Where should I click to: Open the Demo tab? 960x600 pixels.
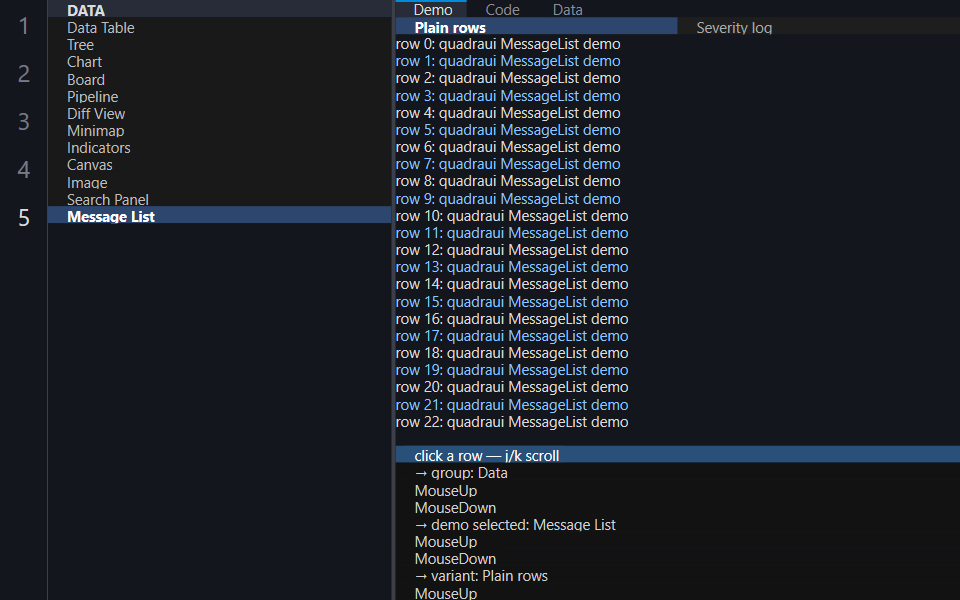coord(433,10)
